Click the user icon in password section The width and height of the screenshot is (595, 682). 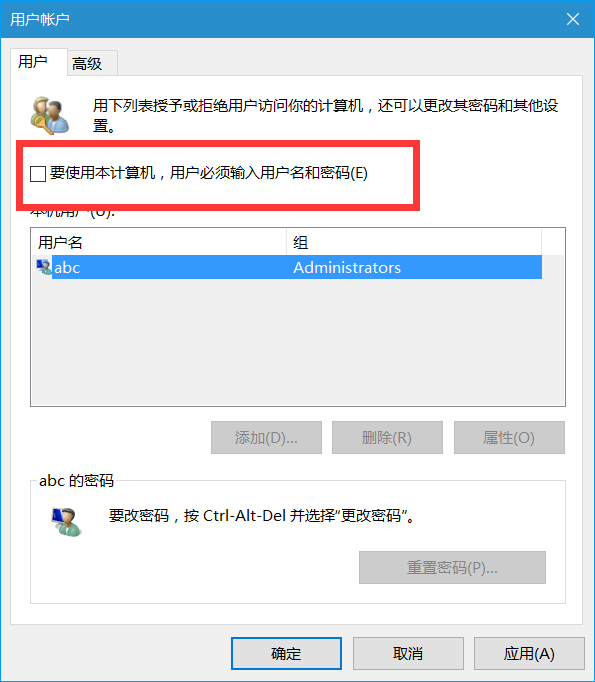66,522
